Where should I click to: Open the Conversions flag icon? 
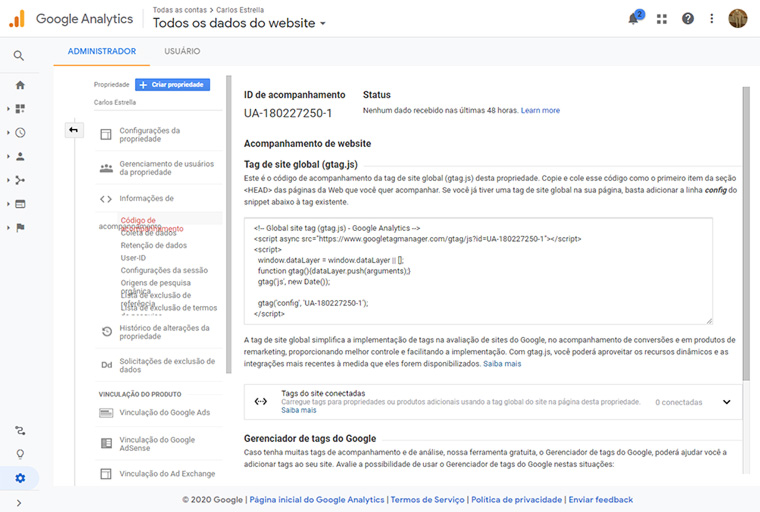pos(20,228)
